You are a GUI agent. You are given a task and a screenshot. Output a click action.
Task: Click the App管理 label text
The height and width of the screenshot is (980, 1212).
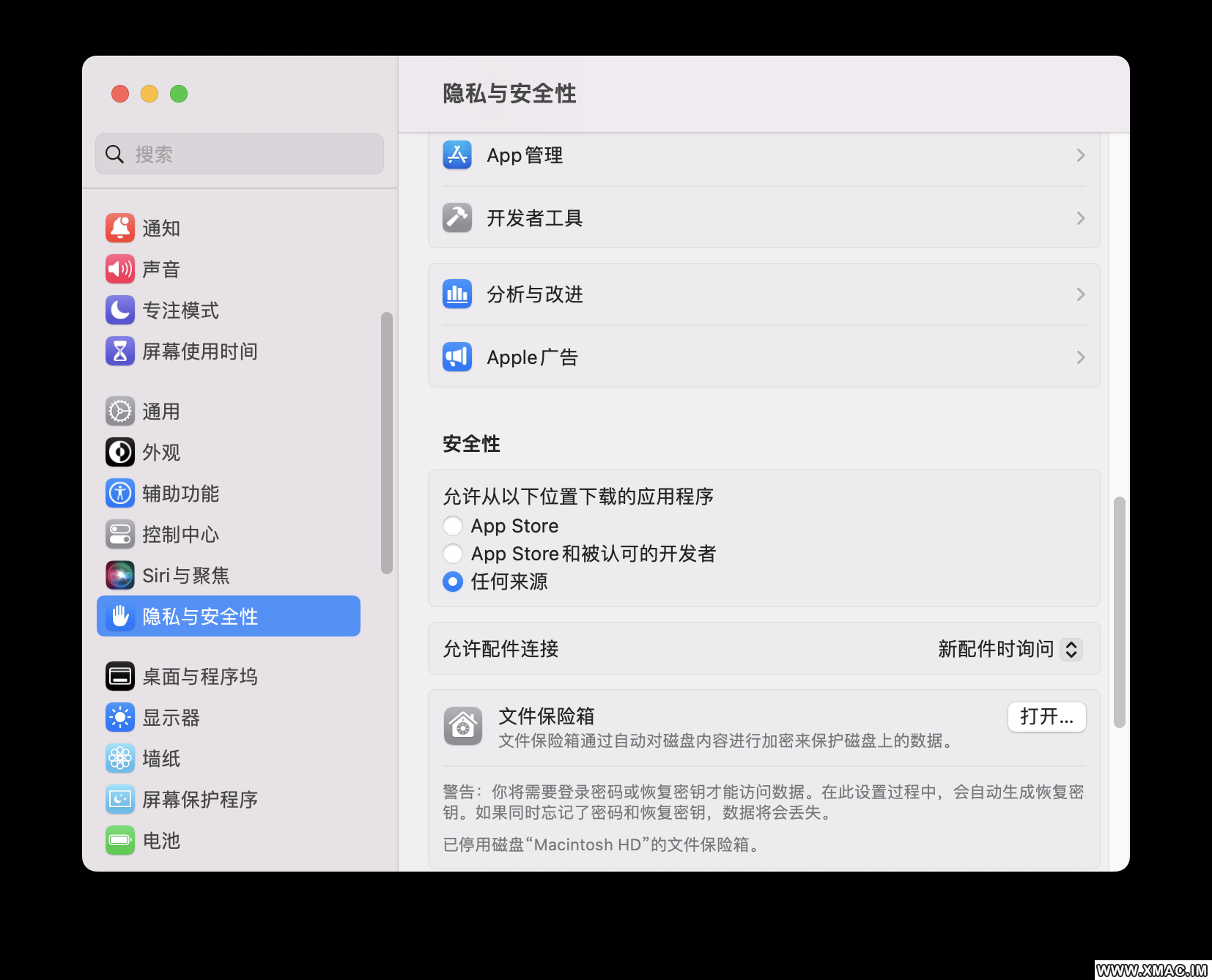(x=525, y=155)
